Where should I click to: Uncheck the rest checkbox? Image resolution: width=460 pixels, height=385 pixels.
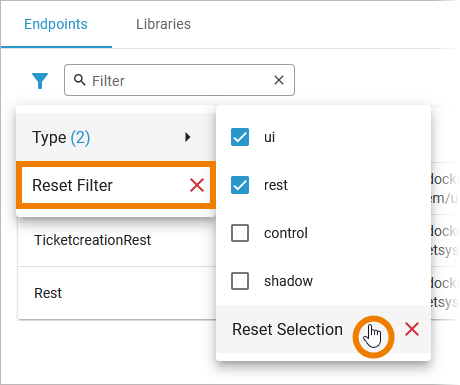click(x=240, y=185)
